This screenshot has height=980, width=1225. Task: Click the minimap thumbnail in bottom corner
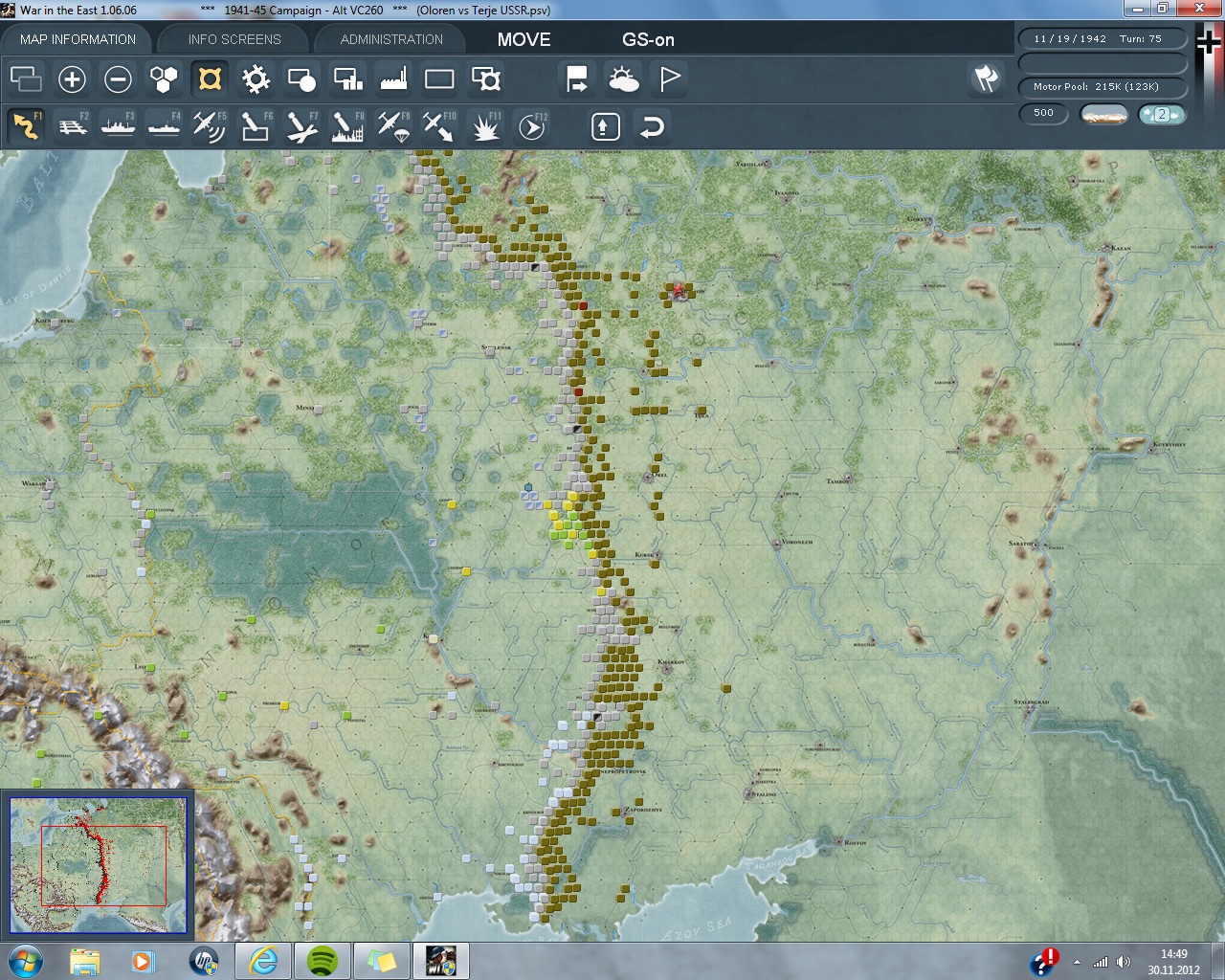pyautogui.click(x=99, y=865)
